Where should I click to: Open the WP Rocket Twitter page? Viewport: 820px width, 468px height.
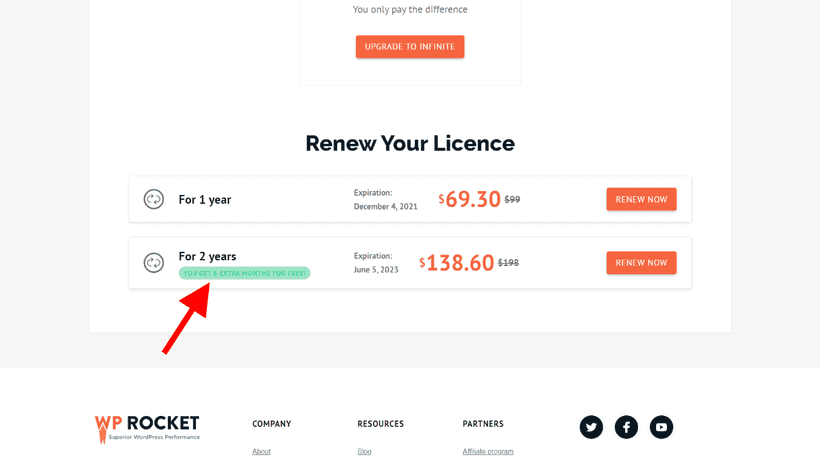(591, 427)
